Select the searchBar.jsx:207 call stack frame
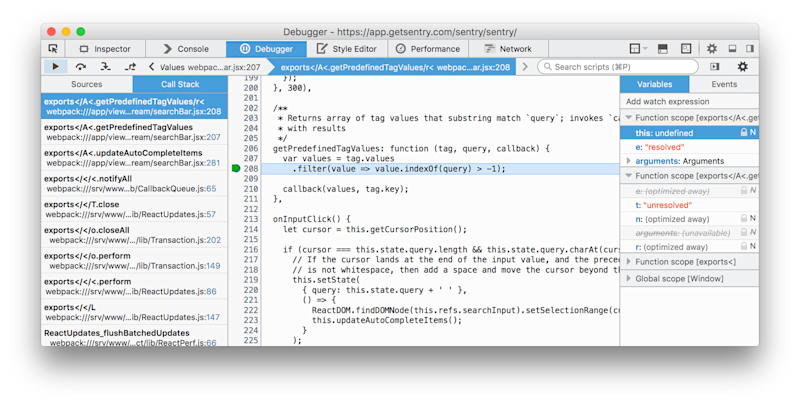The image size is (800, 405). pos(134,132)
